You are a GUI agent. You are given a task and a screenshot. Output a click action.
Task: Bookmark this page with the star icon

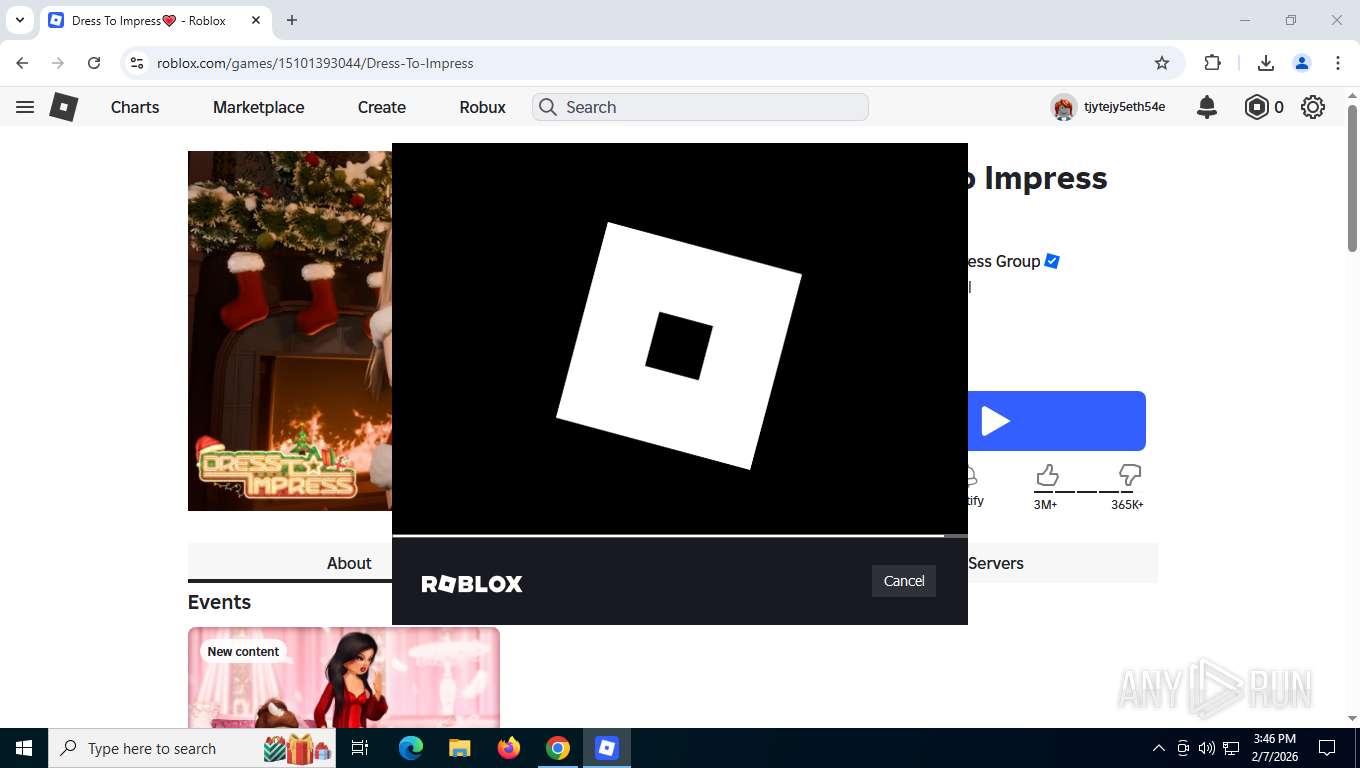[x=1162, y=63]
